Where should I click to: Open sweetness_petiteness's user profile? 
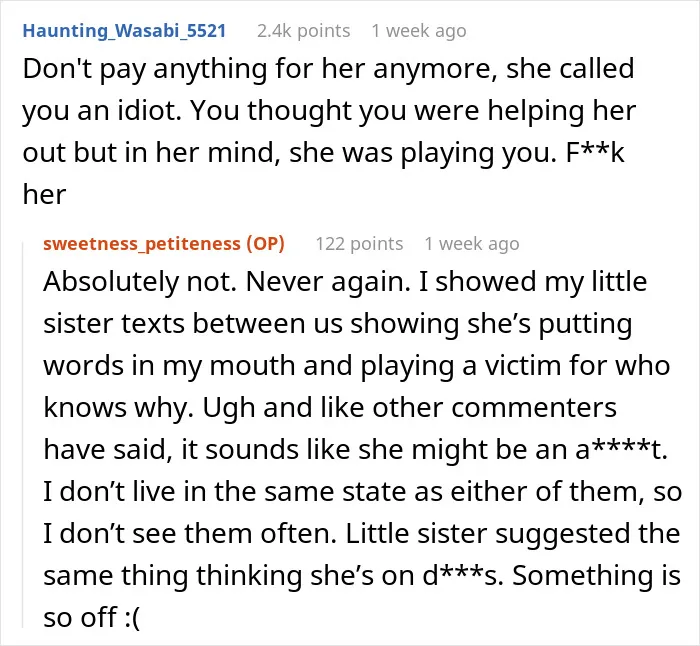142,244
